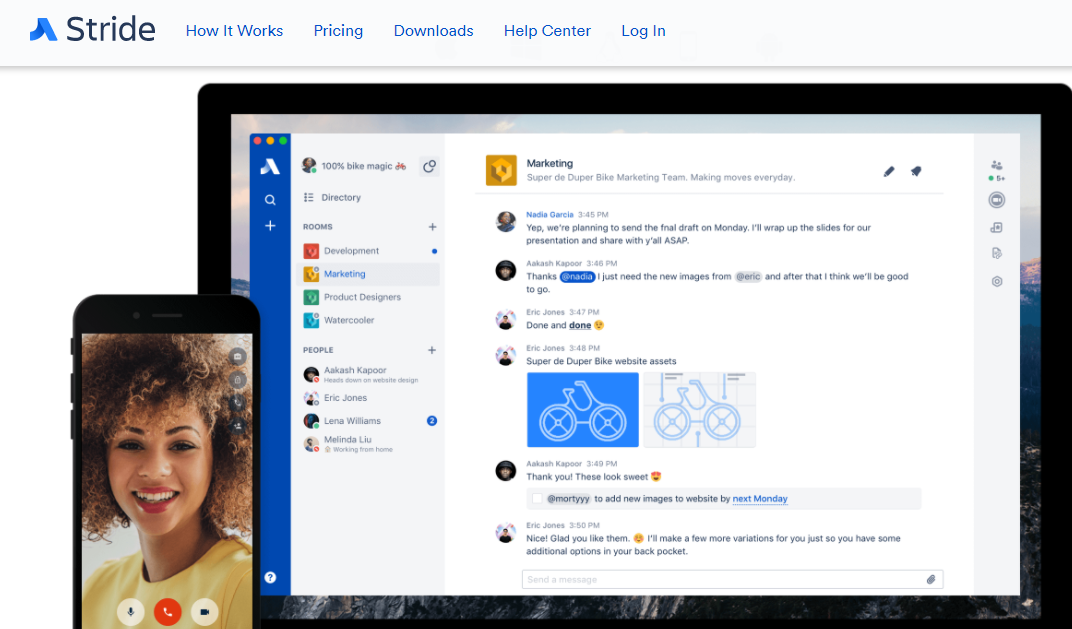
Task: Click the bell icon in room header
Action: tap(916, 171)
